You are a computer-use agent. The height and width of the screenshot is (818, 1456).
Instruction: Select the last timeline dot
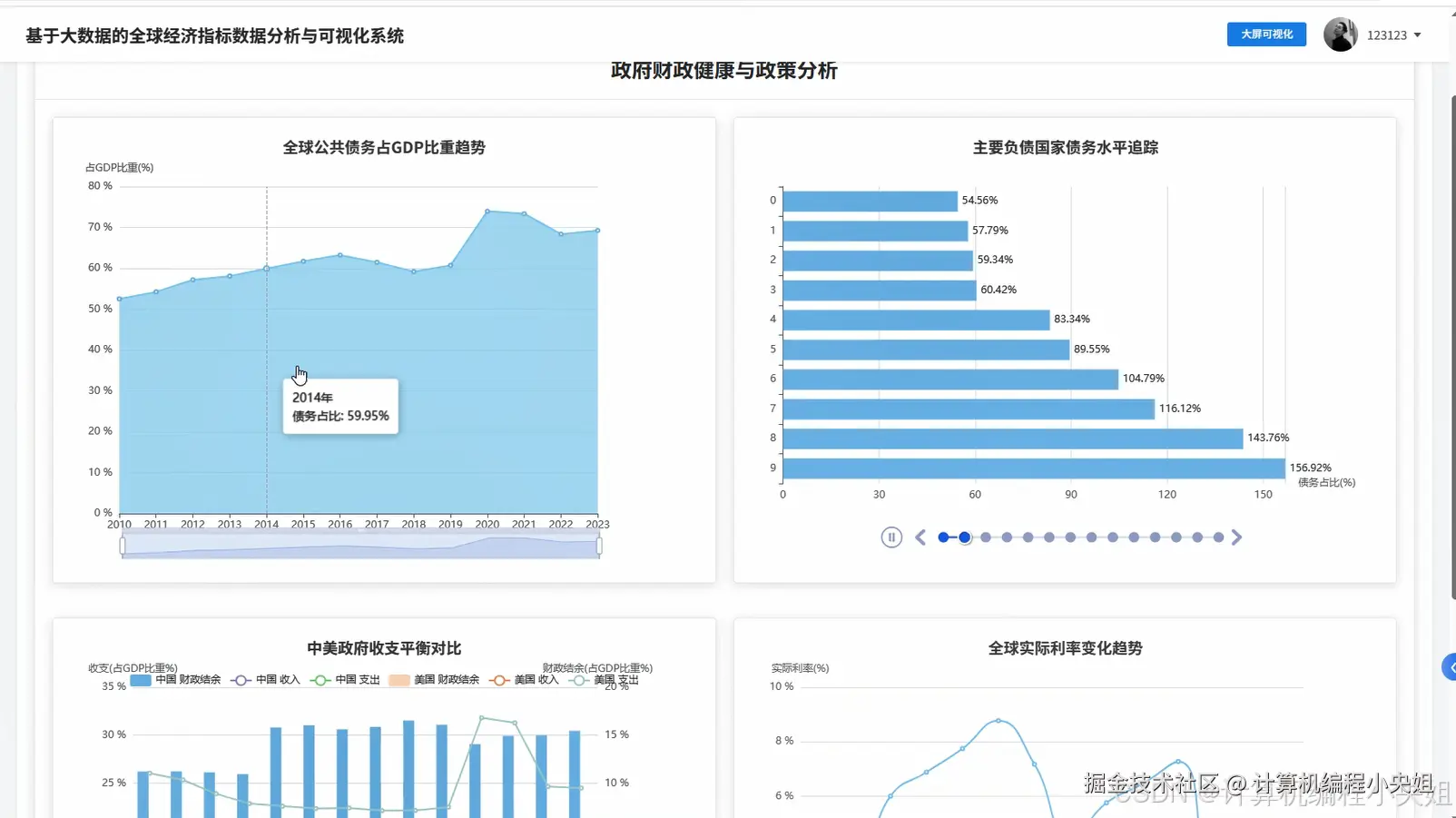1218,537
